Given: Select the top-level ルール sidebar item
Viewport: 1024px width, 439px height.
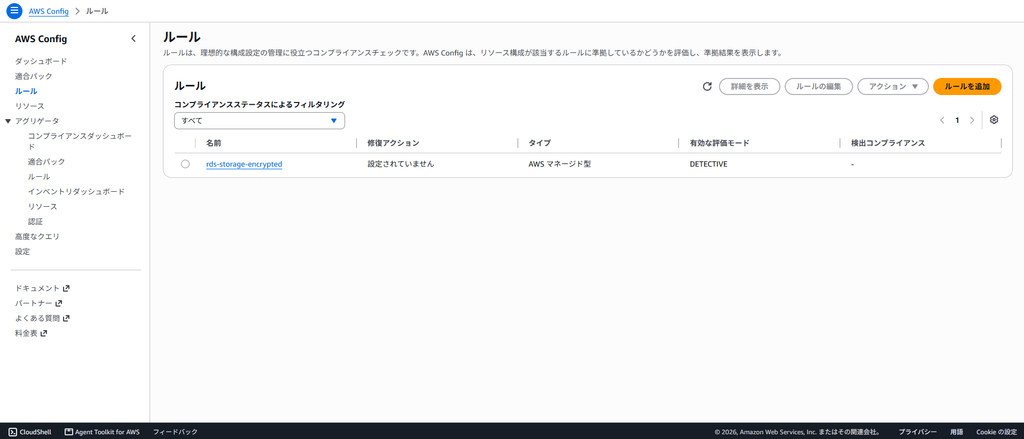Looking at the screenshot, I should click(26, 91).
